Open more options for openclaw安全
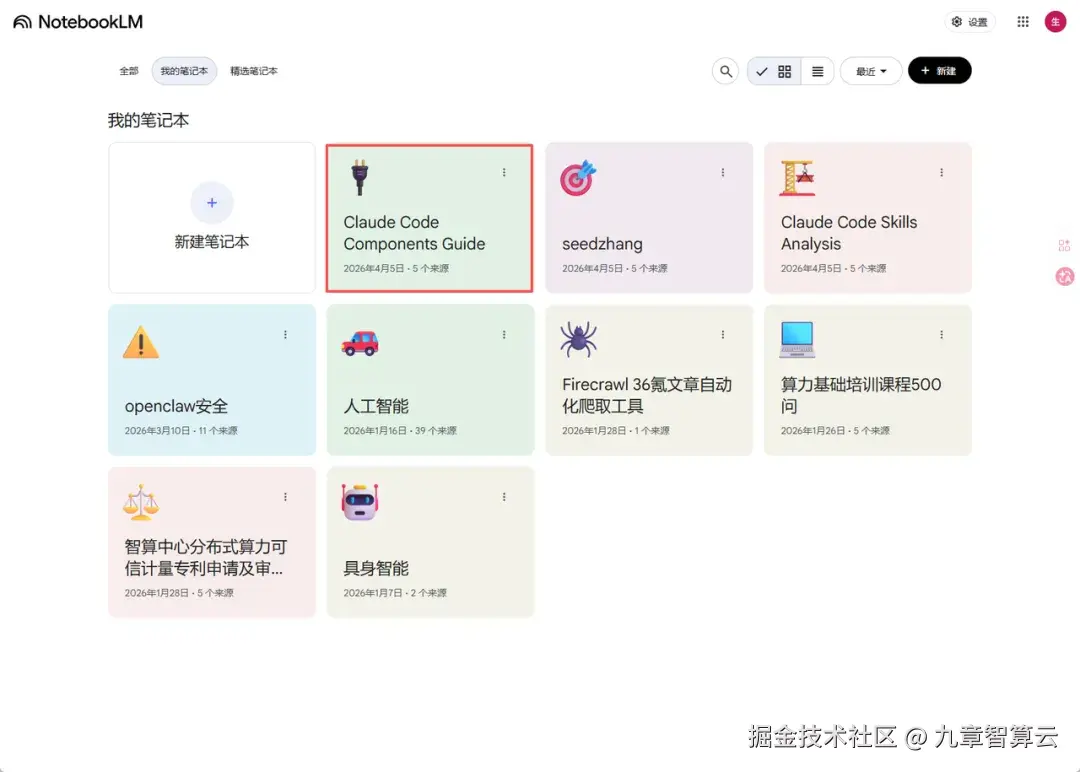 (x=285, y=335)
